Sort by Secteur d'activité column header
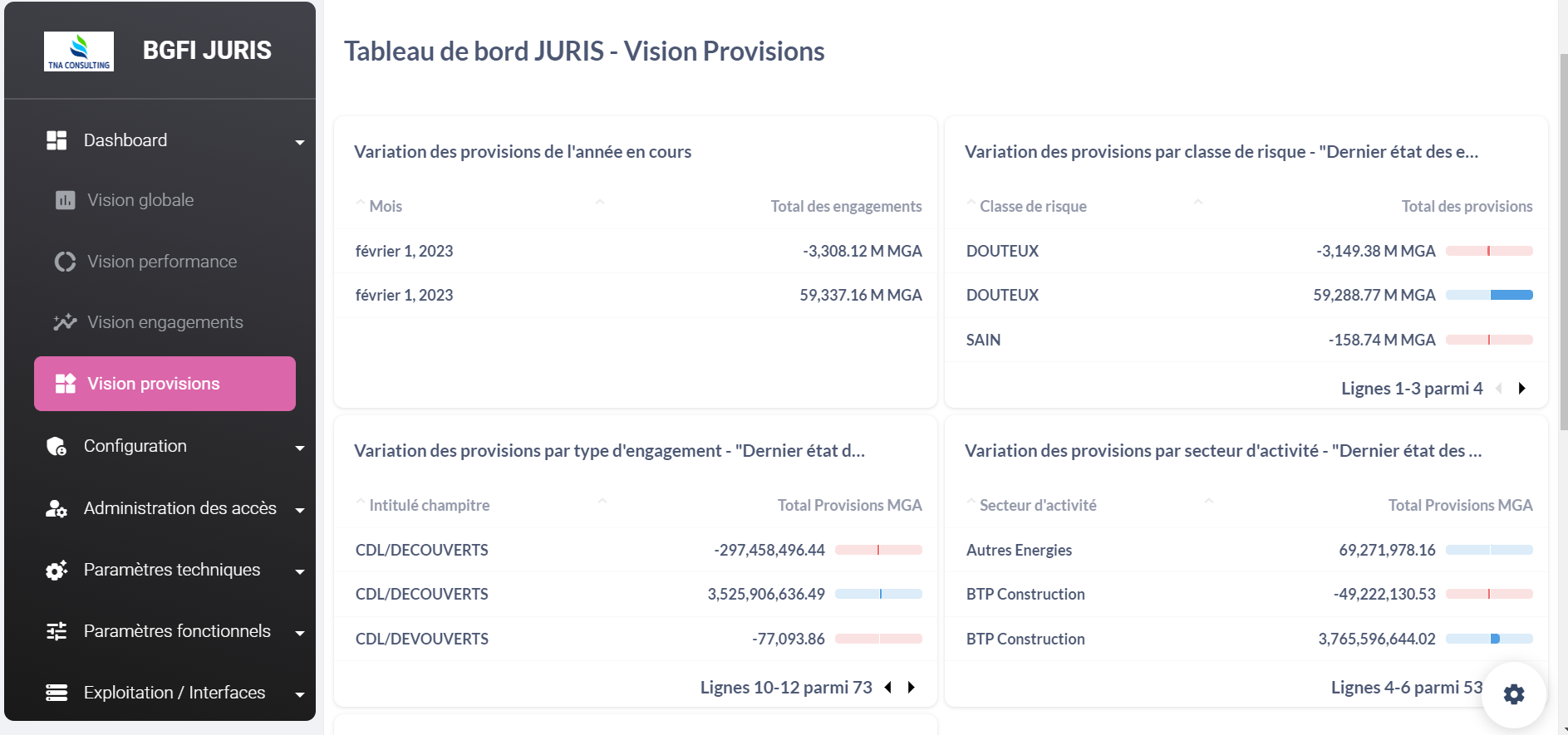Viewport: 1568px width, 735px height. point(1038,505)
